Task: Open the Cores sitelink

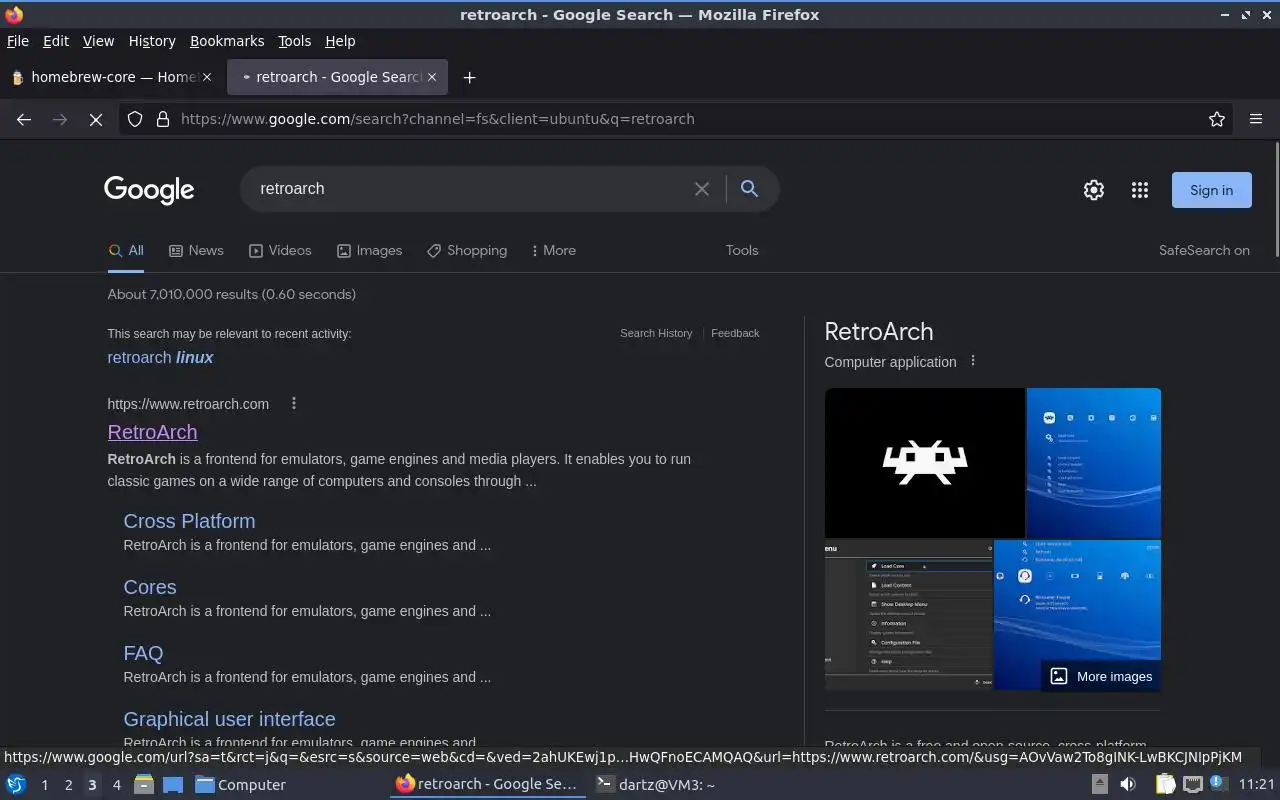Action: pos(150,587)
